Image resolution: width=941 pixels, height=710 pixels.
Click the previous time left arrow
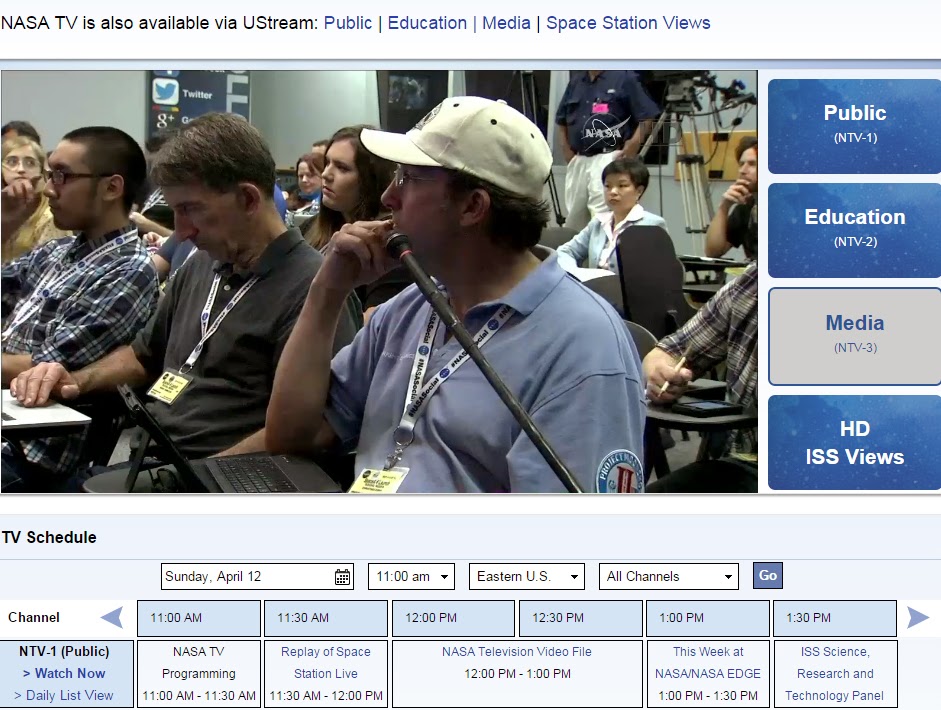(x=112, y=618)
